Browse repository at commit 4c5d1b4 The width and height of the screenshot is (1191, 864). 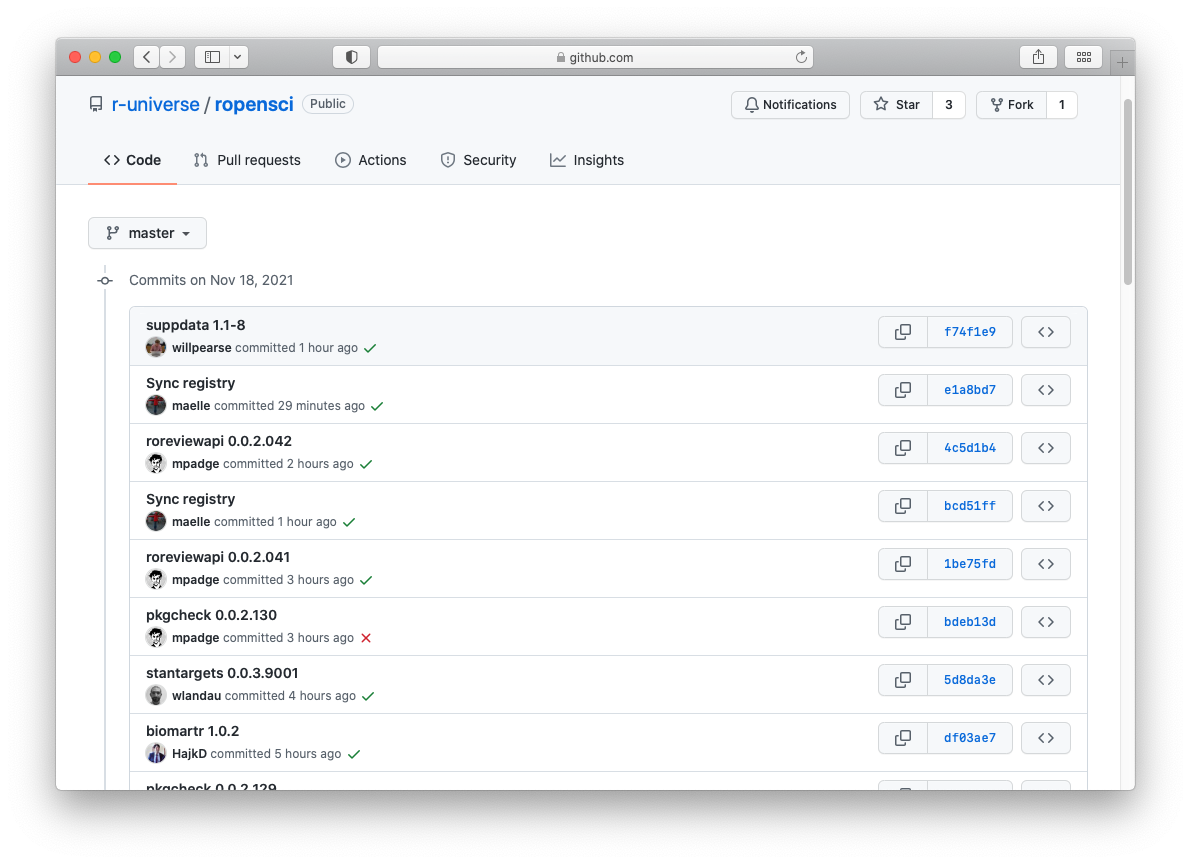(x=1046, y=448)
